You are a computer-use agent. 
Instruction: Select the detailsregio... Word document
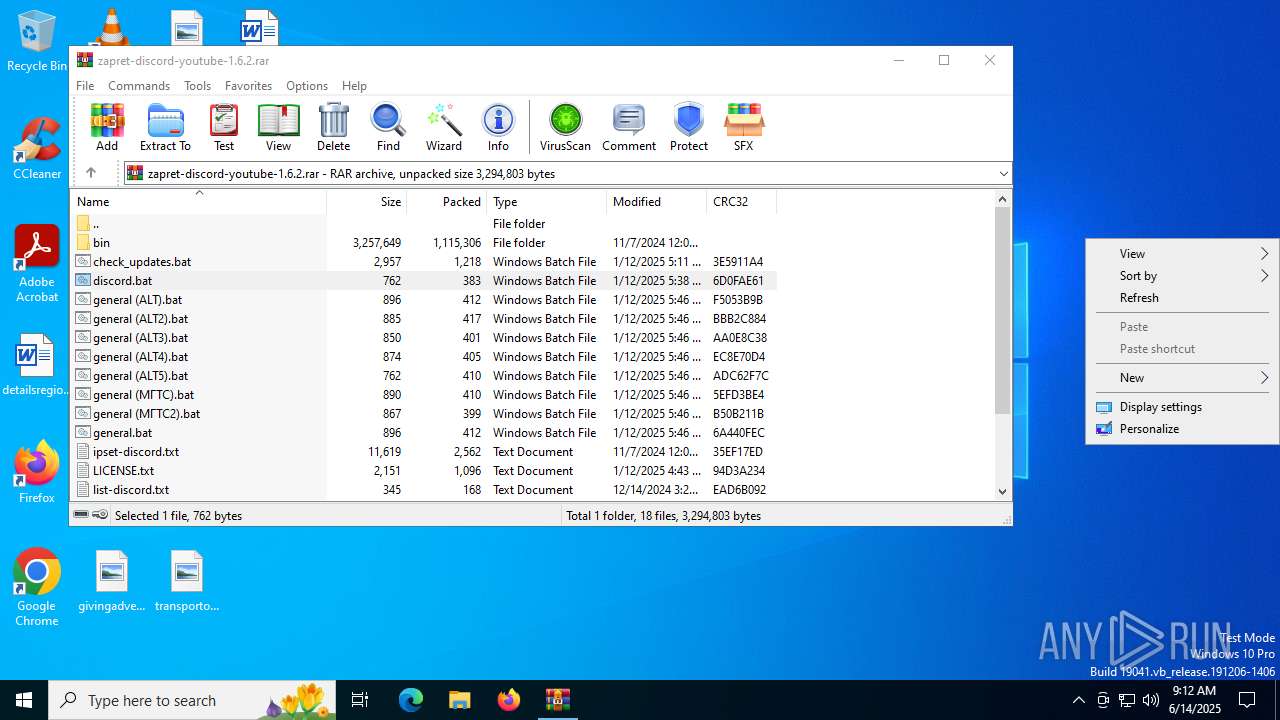pos(37,366)
